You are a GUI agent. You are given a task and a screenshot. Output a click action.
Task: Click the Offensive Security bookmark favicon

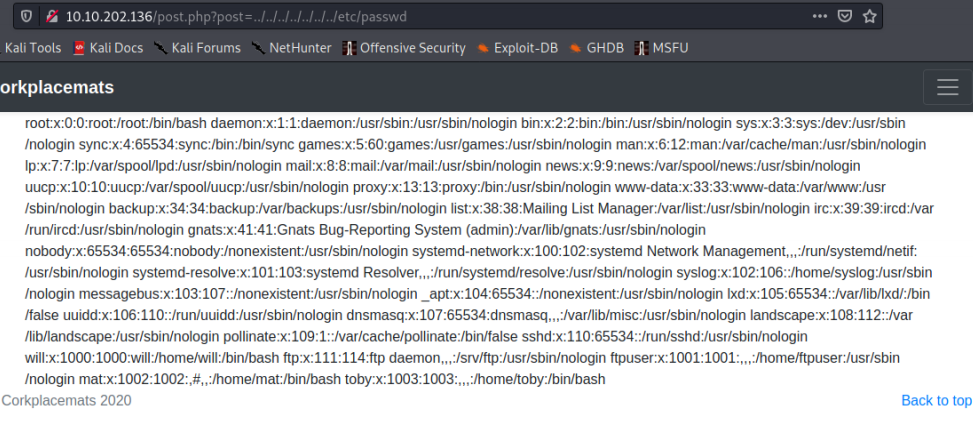pos(349,48)
